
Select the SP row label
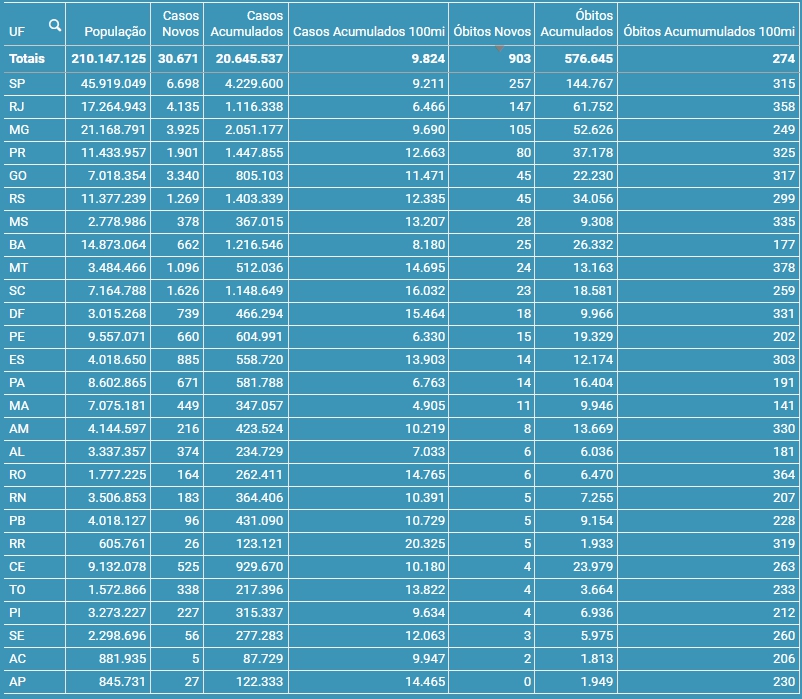click(x=17, y=83)
